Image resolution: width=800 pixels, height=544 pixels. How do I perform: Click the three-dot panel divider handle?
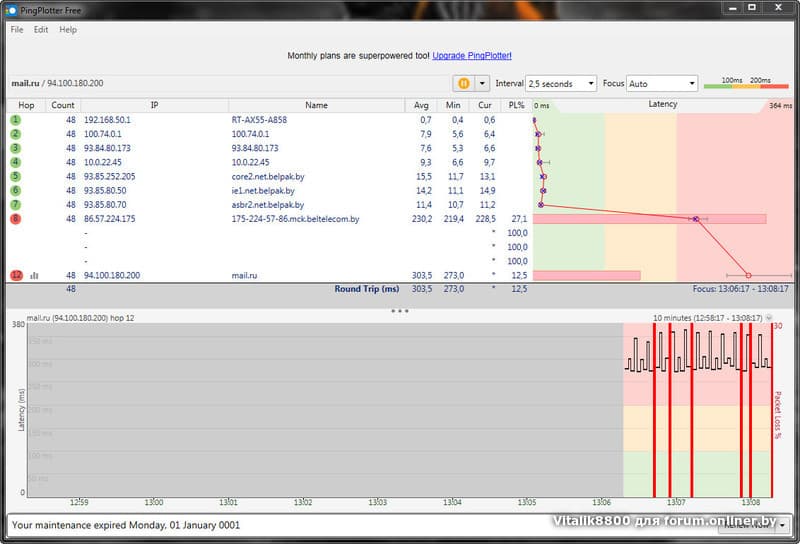(400, 311)
